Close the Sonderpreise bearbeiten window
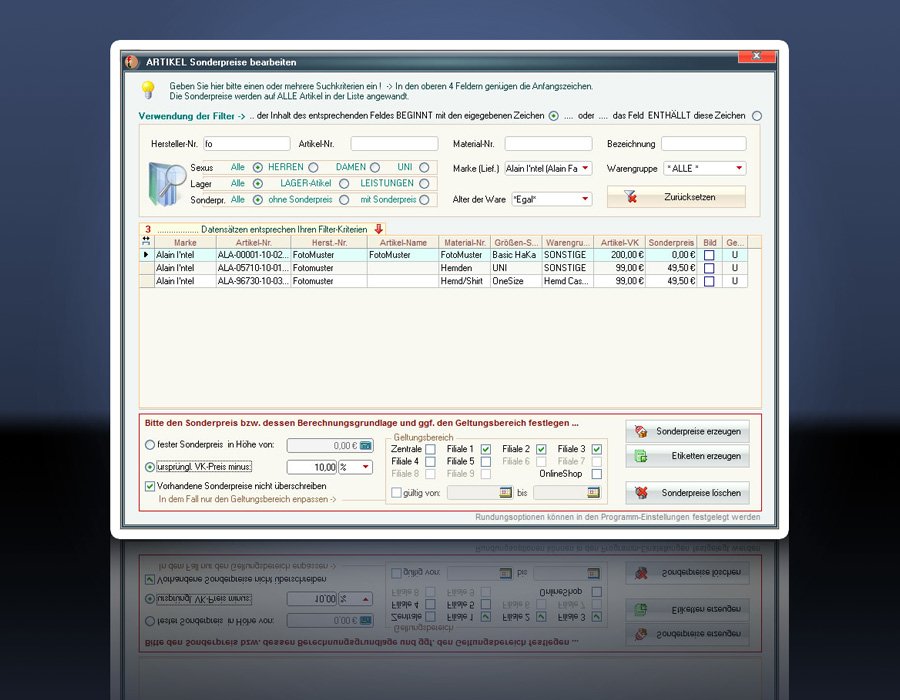Viewport: 900px width, 700px height. tap(757, 56)
